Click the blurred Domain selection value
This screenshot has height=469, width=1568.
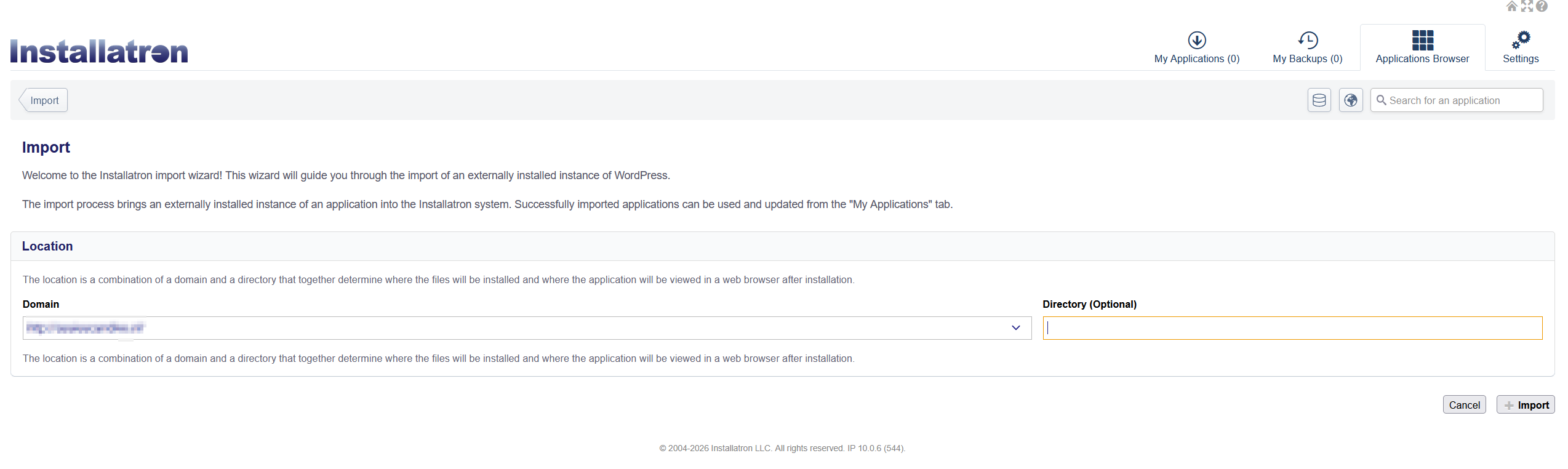pos(85,328)
